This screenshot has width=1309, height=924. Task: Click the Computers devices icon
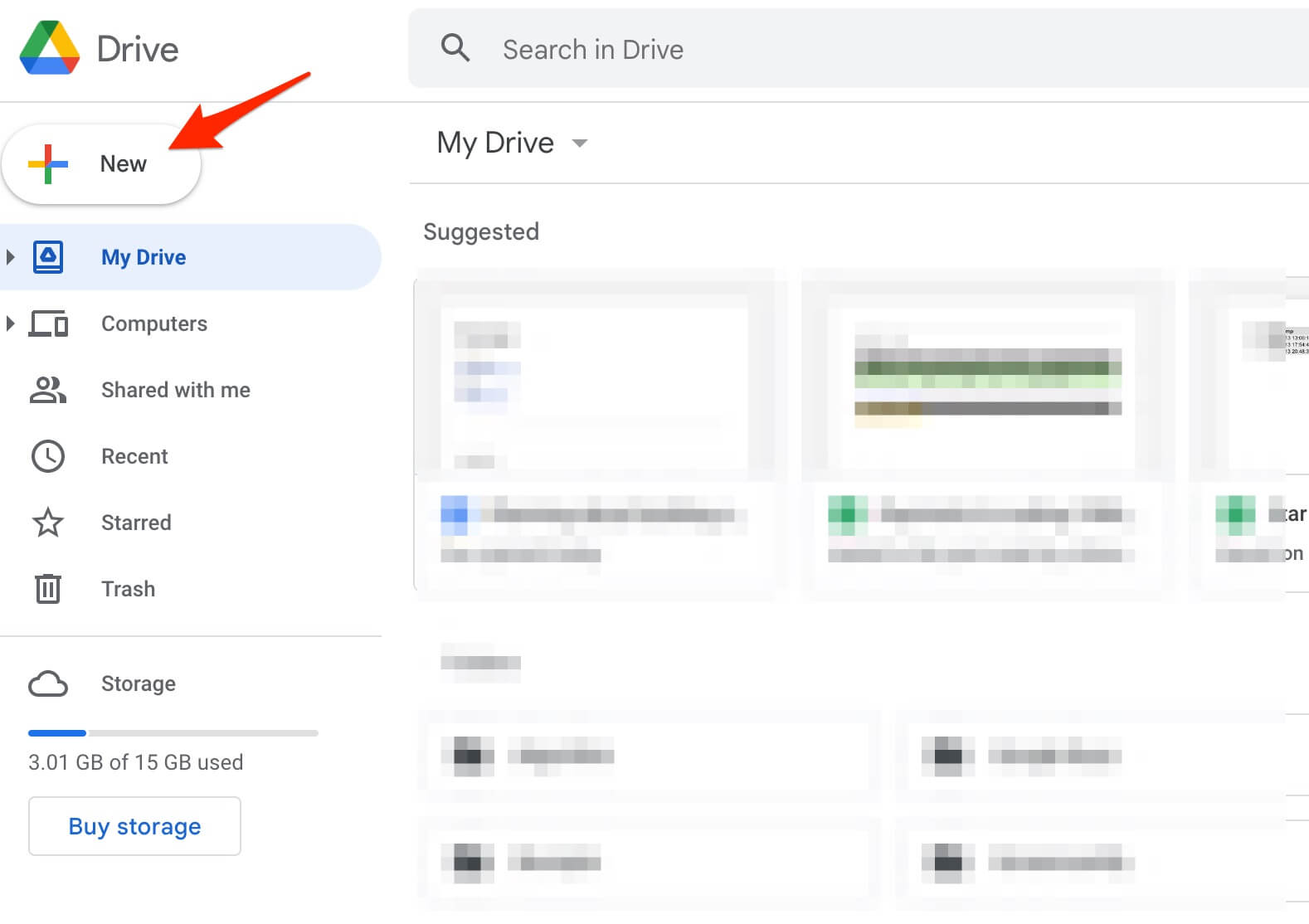click(x=48, y=323)
